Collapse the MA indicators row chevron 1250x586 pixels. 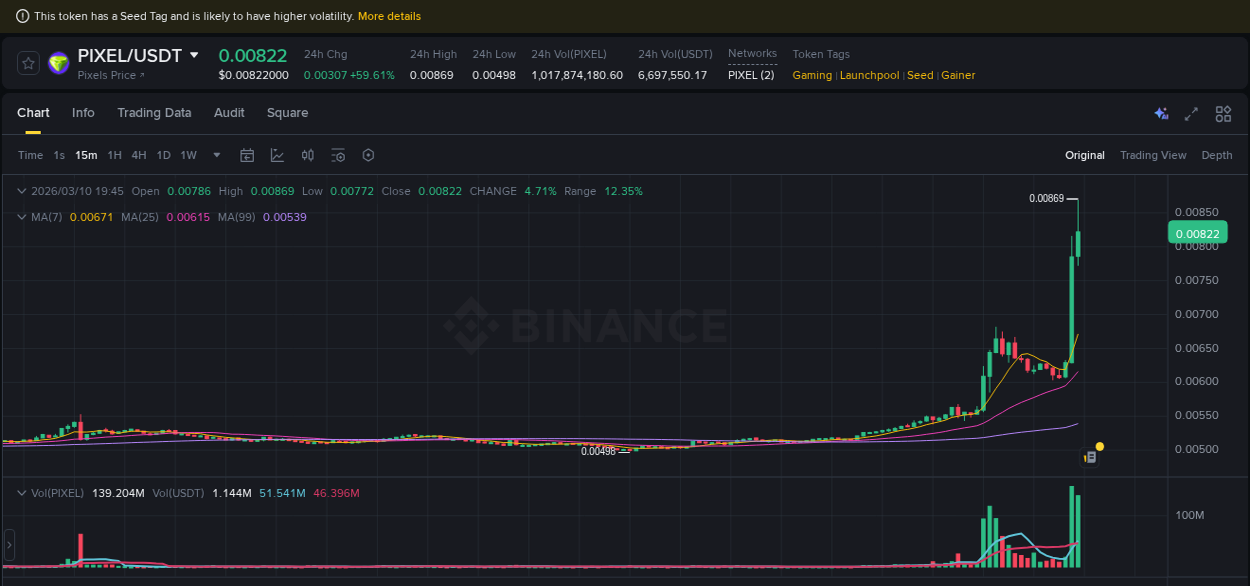pyautogui.click(x=21, y=217)
